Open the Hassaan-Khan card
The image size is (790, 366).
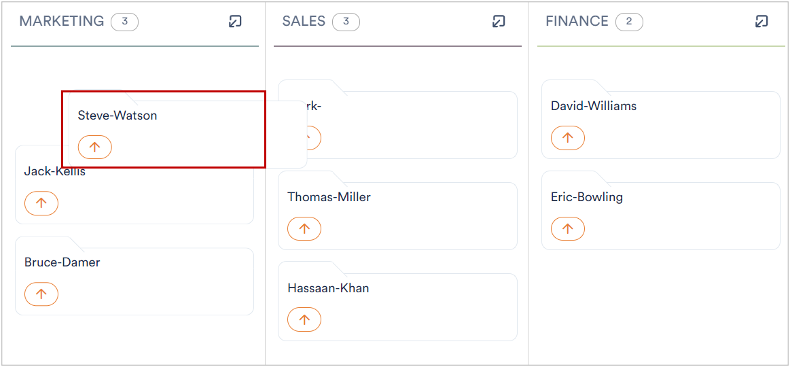(x=398, y=301)
